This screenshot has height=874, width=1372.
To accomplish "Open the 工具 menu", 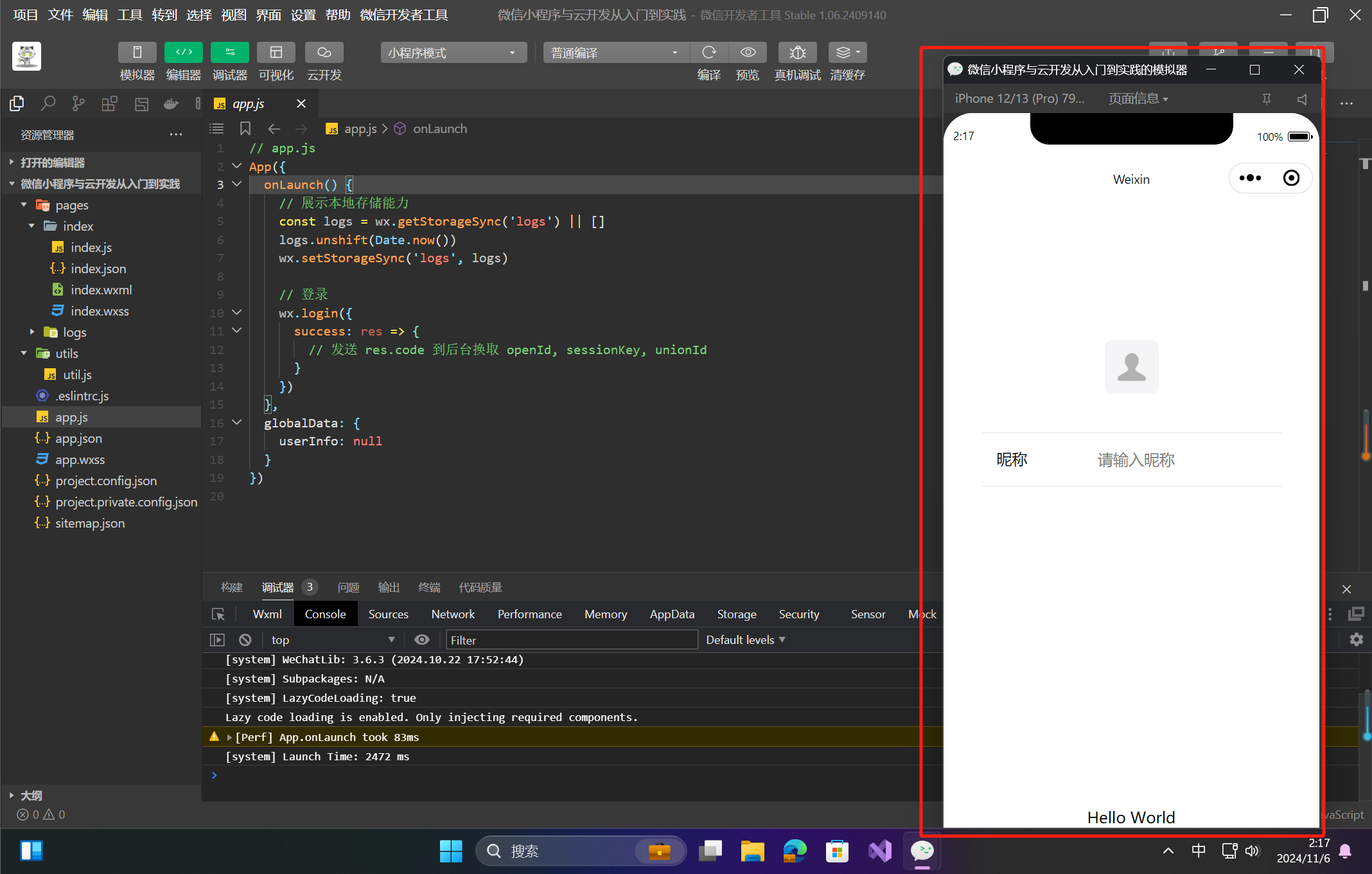I will point(129,15).
